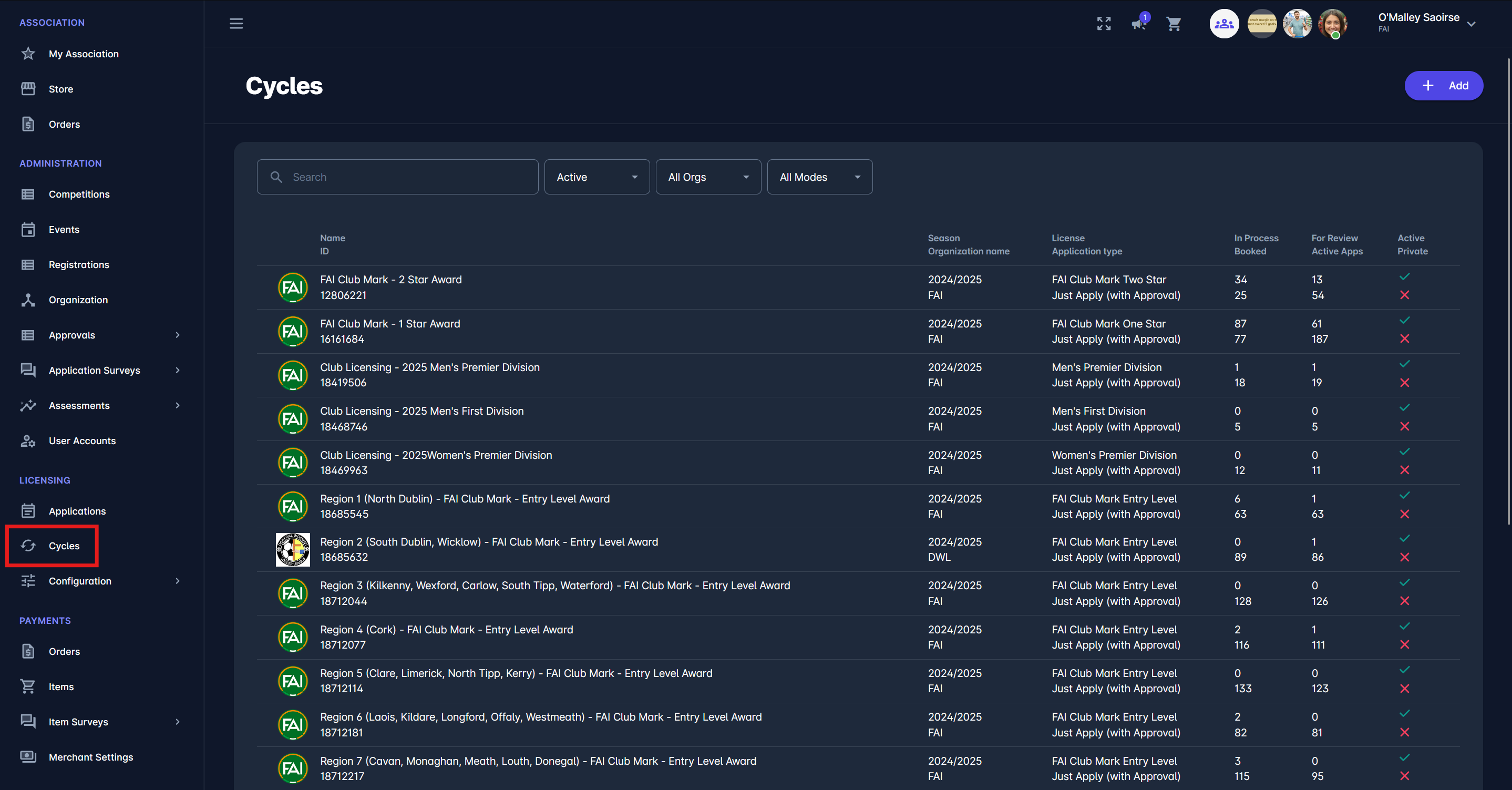The width and height of the screenshot is (1512, 790).
Task: Toggle Active checkmark for 2 Star Award
Action: pos(1404,276)
